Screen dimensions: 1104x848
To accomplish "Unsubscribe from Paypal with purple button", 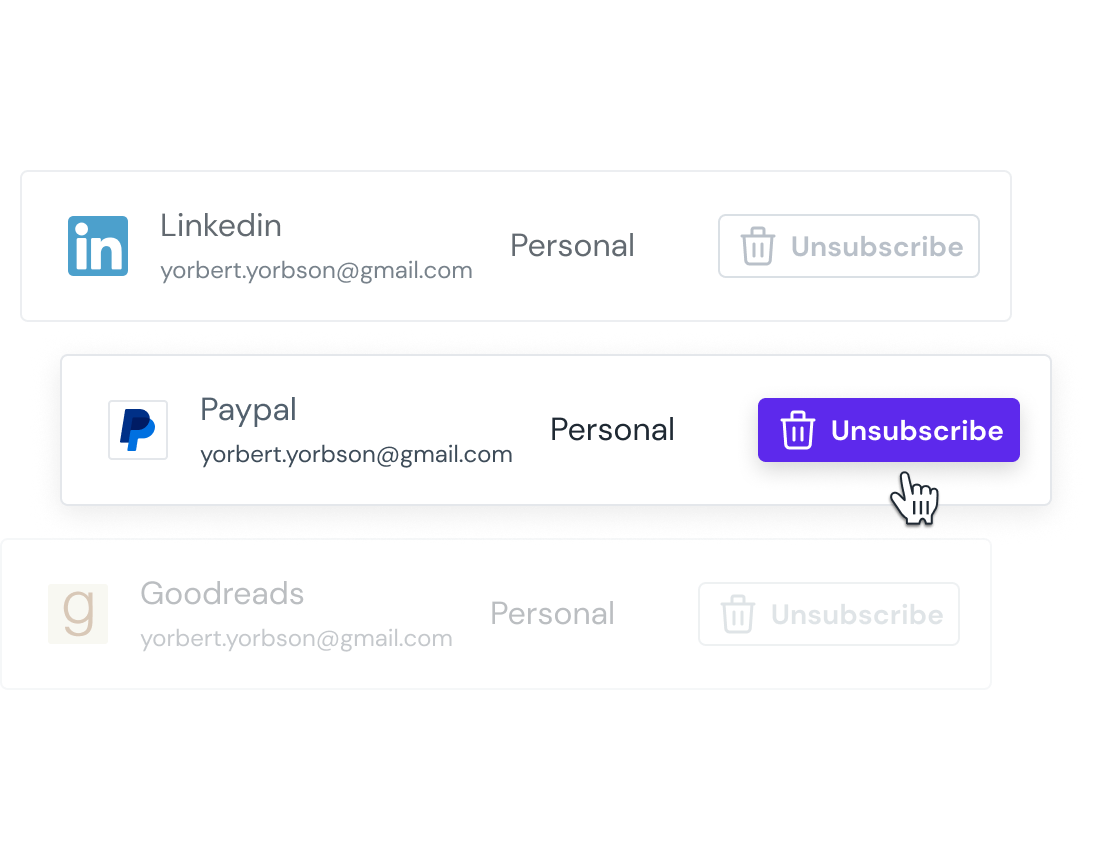I will pyautogui.click(x=889, y=430).
